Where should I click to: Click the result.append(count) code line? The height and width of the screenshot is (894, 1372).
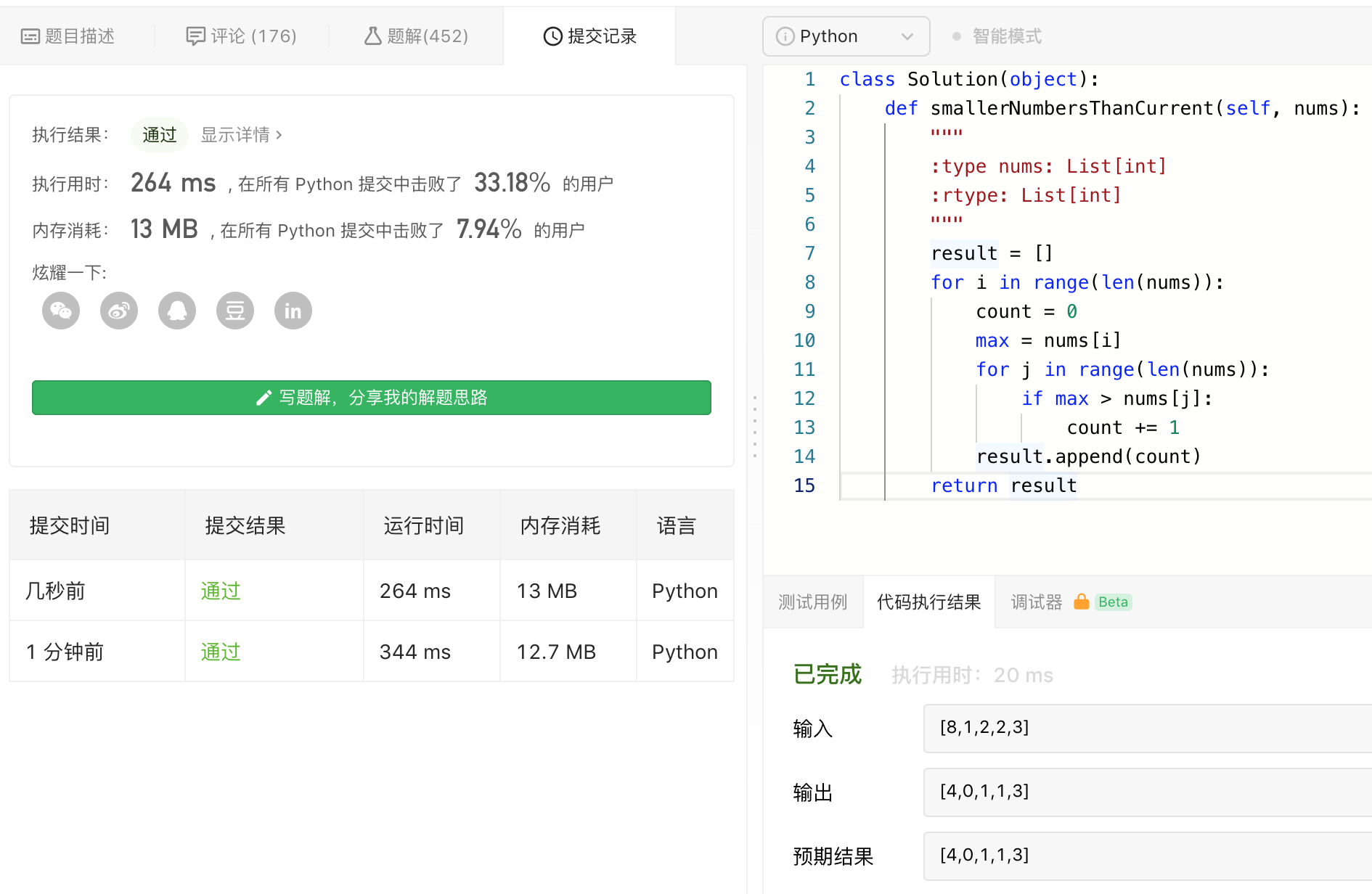(1089, 456)
